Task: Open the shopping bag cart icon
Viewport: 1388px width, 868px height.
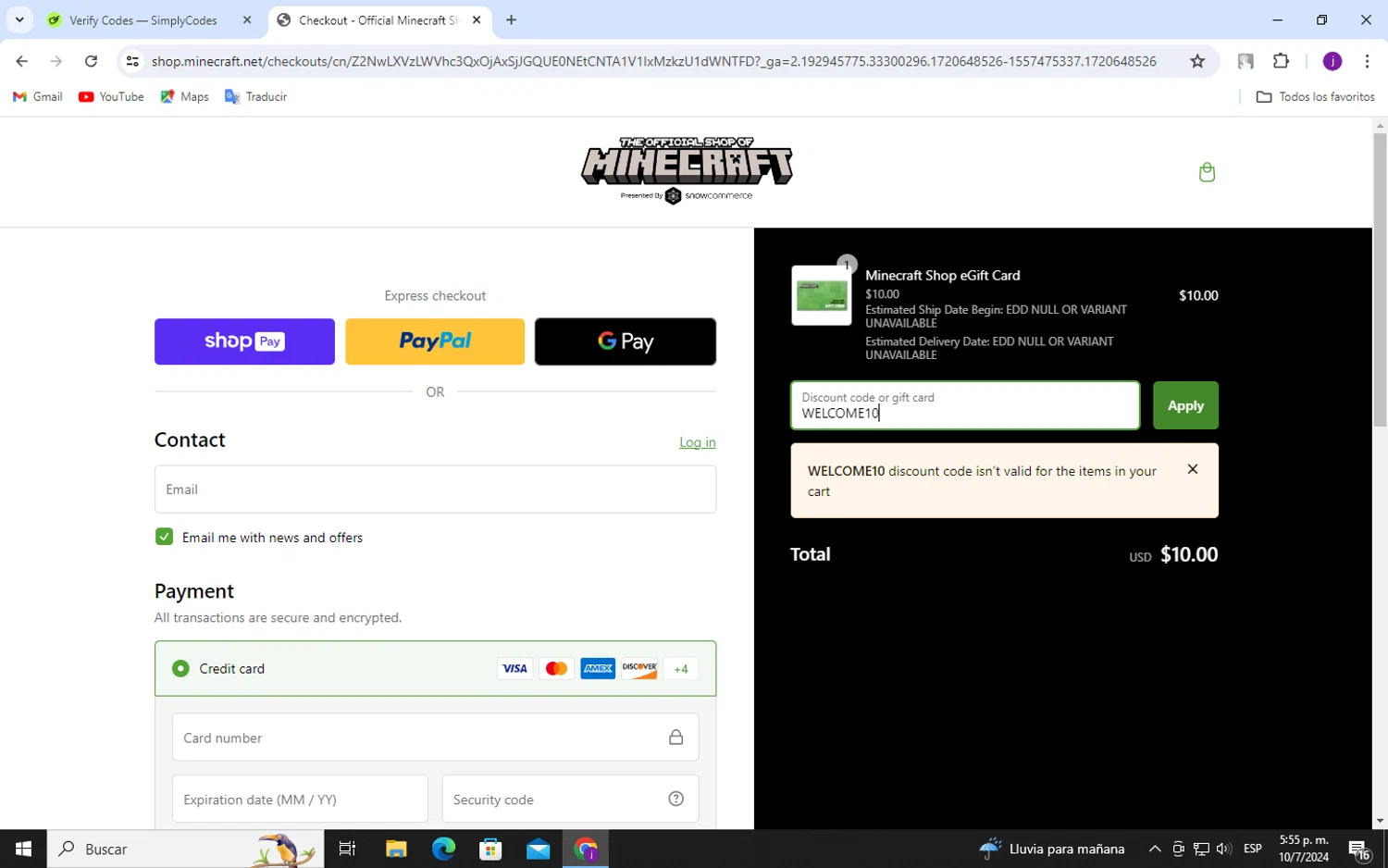Action: click(1207, 172)
